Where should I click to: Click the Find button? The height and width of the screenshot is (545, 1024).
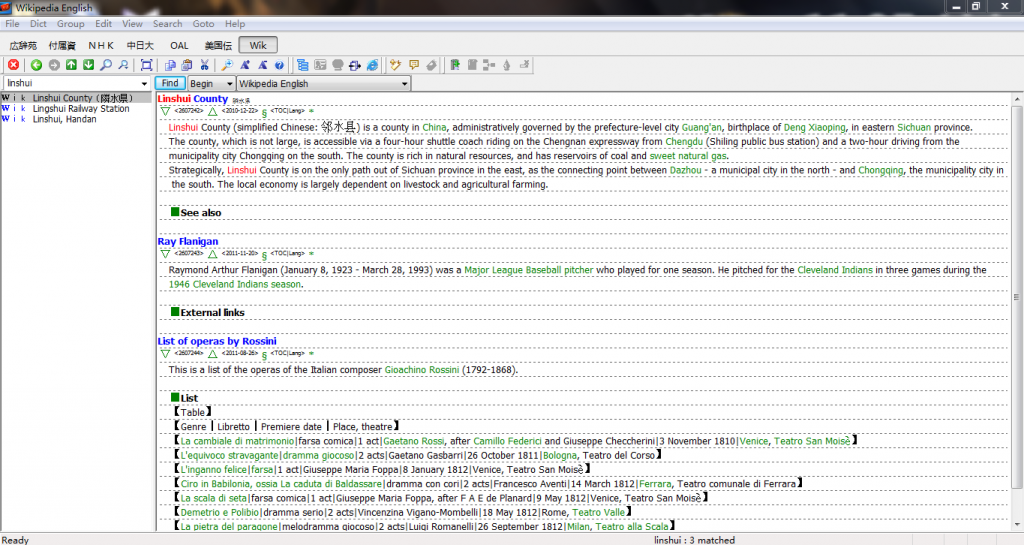(170, 84)
